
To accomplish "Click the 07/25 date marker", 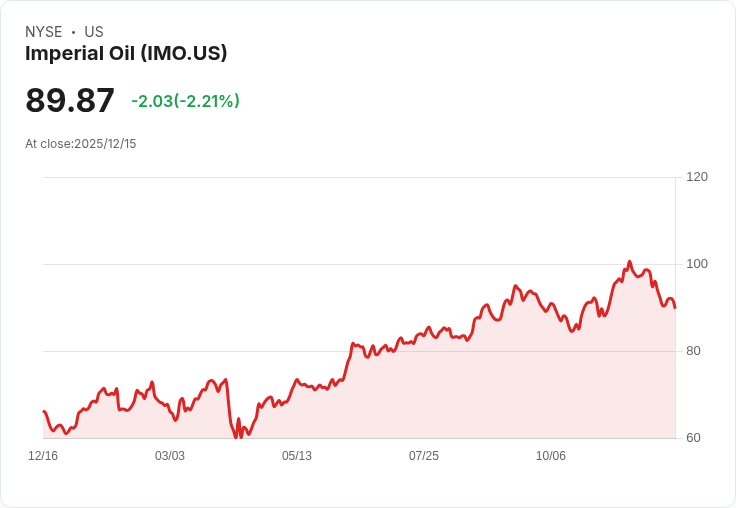I will pos(424,456).
